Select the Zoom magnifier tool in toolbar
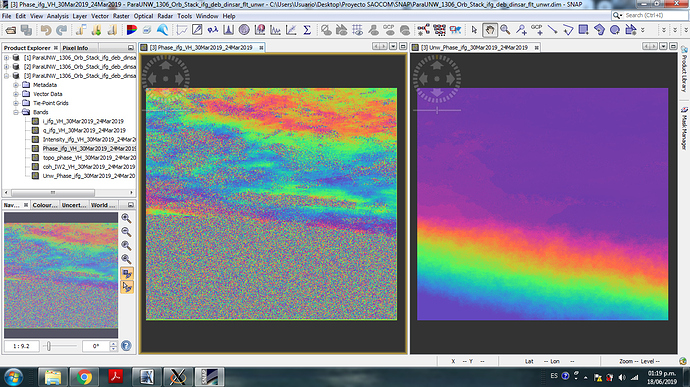Screen dimensions: 690x387 pyautogui.click(x=505, y=30)
